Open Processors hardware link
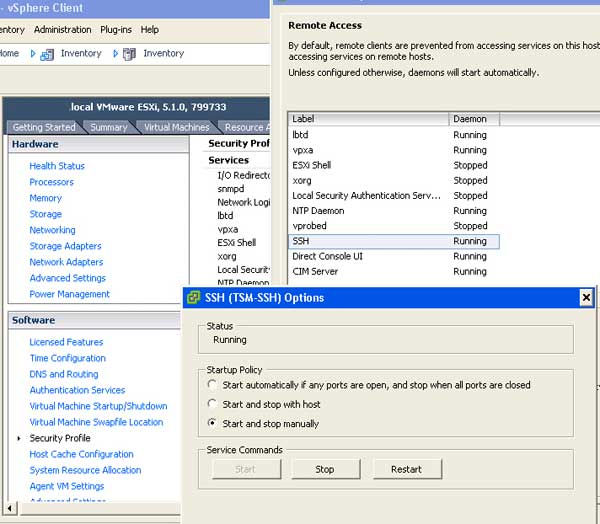This screenshot has width=600, height=524. (51, 182)
